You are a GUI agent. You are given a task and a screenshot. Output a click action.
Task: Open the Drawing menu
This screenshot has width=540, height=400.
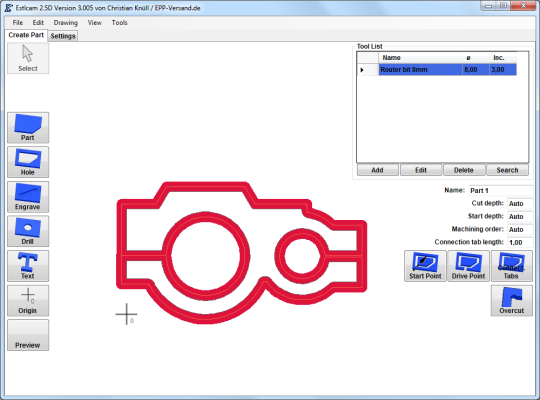(x=65, y=23)
